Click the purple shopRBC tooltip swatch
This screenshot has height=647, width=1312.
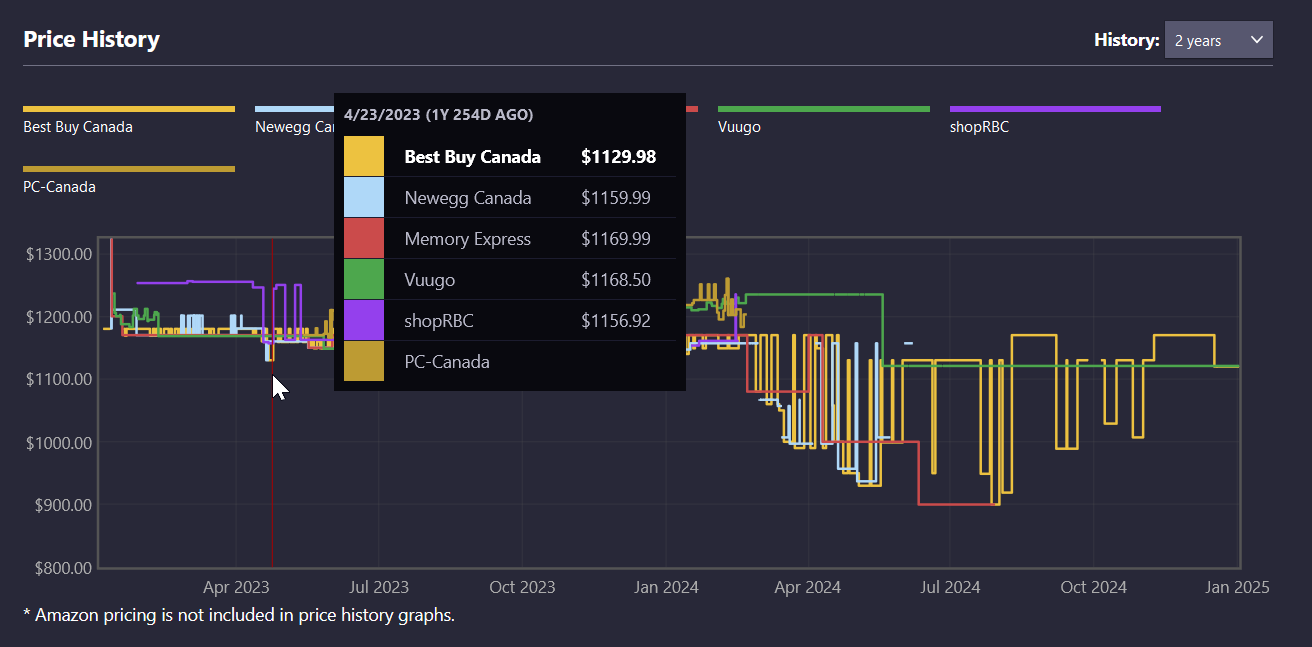(363, 321)
